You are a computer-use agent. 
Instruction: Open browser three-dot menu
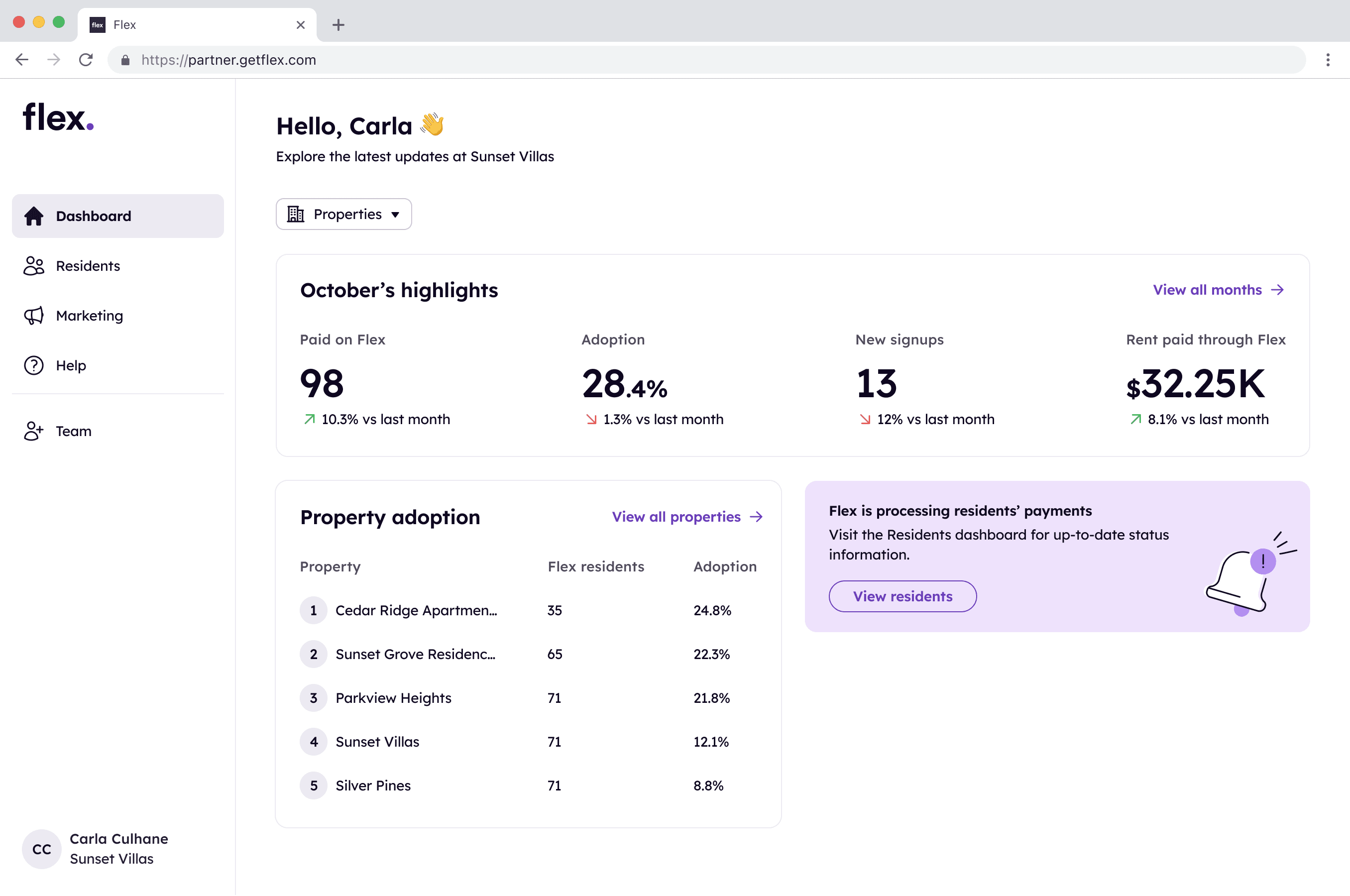[1328, 59]
